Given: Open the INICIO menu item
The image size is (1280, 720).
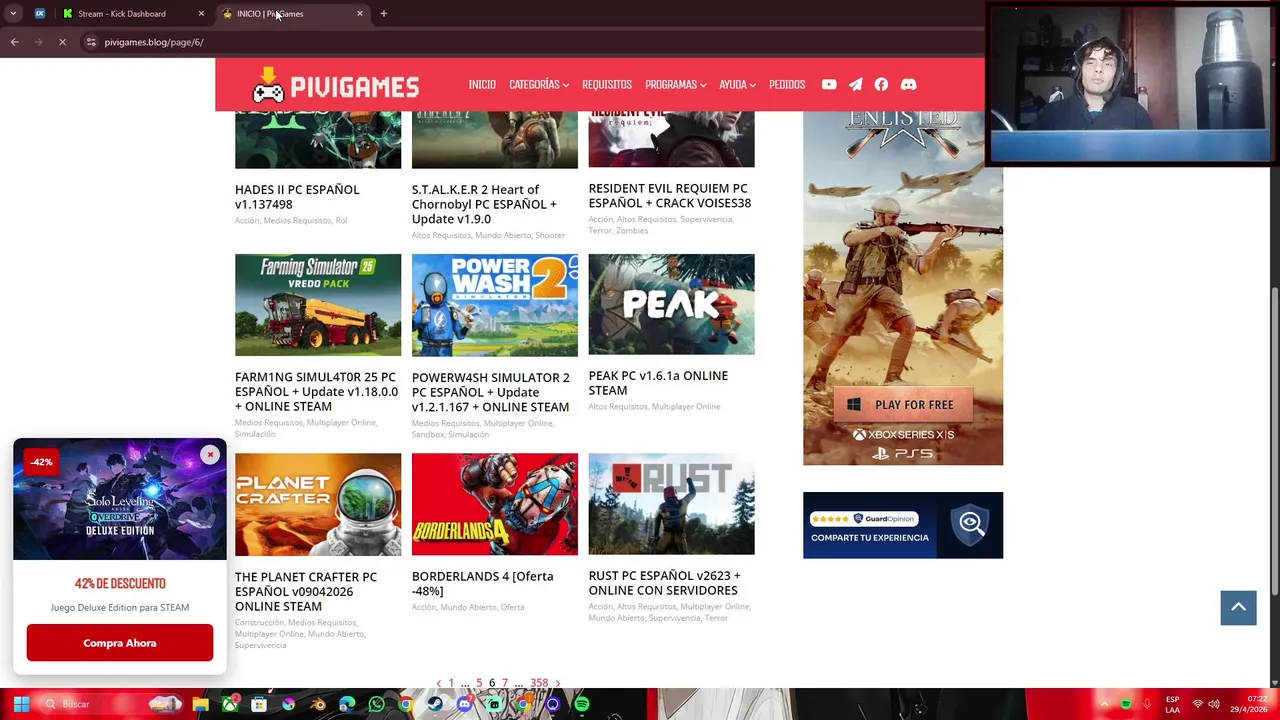Looking at the screenshot, I should 482,85.
